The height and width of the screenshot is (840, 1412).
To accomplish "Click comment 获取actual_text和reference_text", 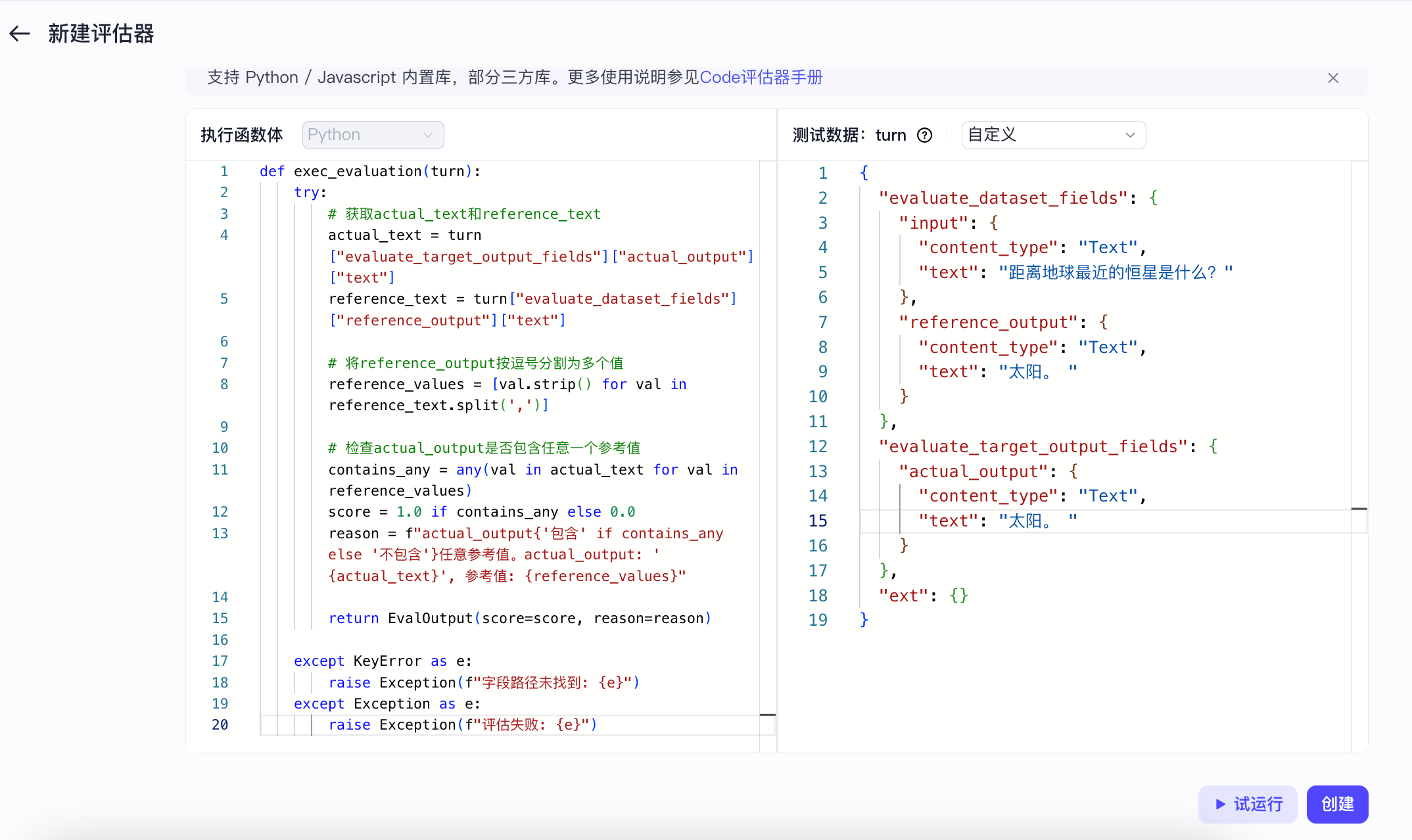I will click(x=464, y=214).
